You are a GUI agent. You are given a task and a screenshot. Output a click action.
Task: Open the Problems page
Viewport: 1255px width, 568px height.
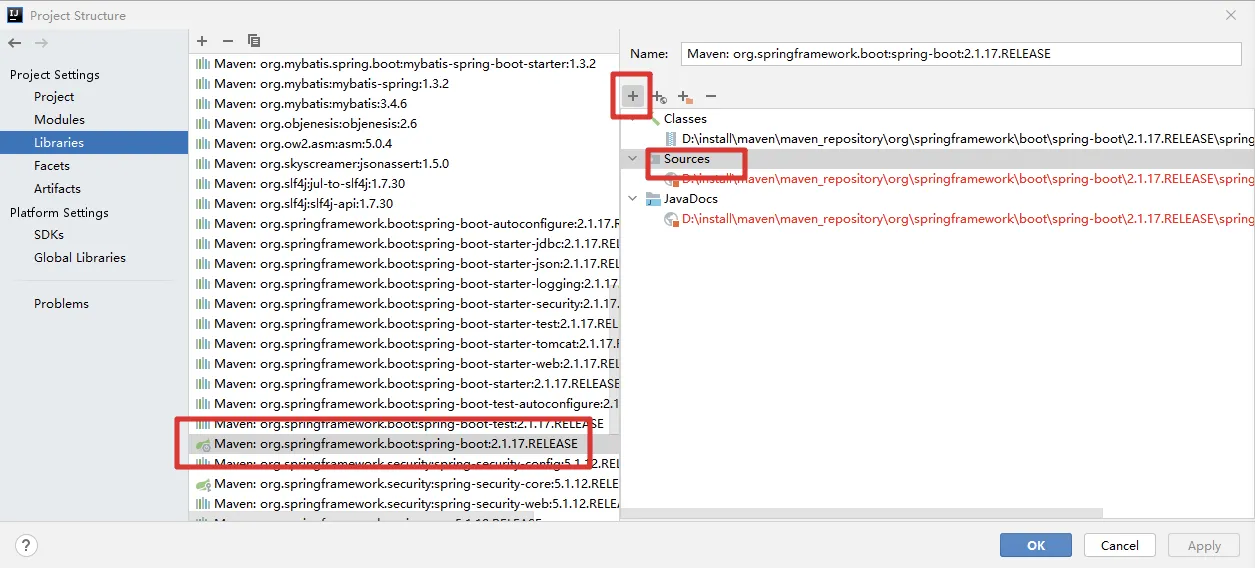[61, 304]
